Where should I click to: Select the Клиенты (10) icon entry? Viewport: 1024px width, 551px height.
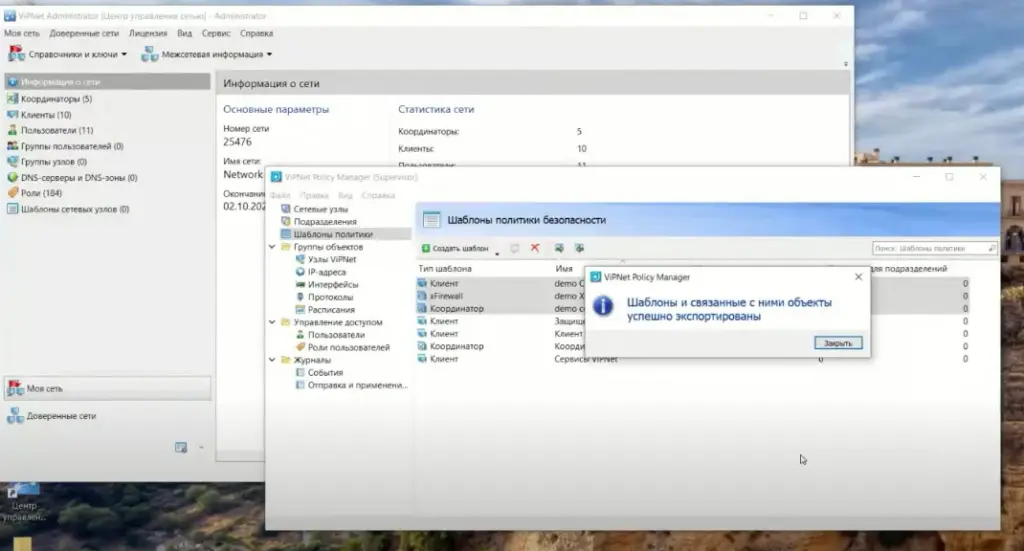click(13, 115)
